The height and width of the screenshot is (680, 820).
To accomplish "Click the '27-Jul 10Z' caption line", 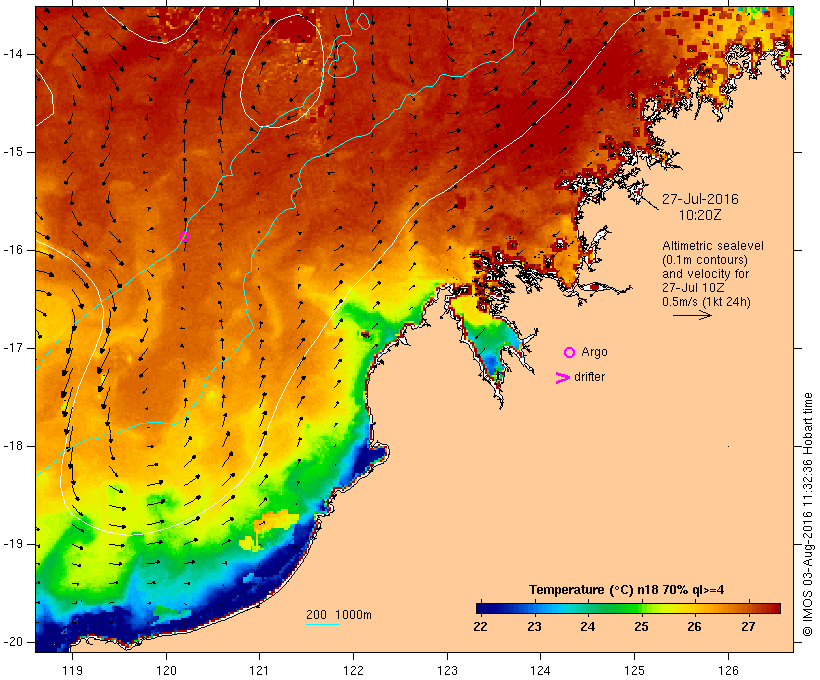I will (693, 288).
